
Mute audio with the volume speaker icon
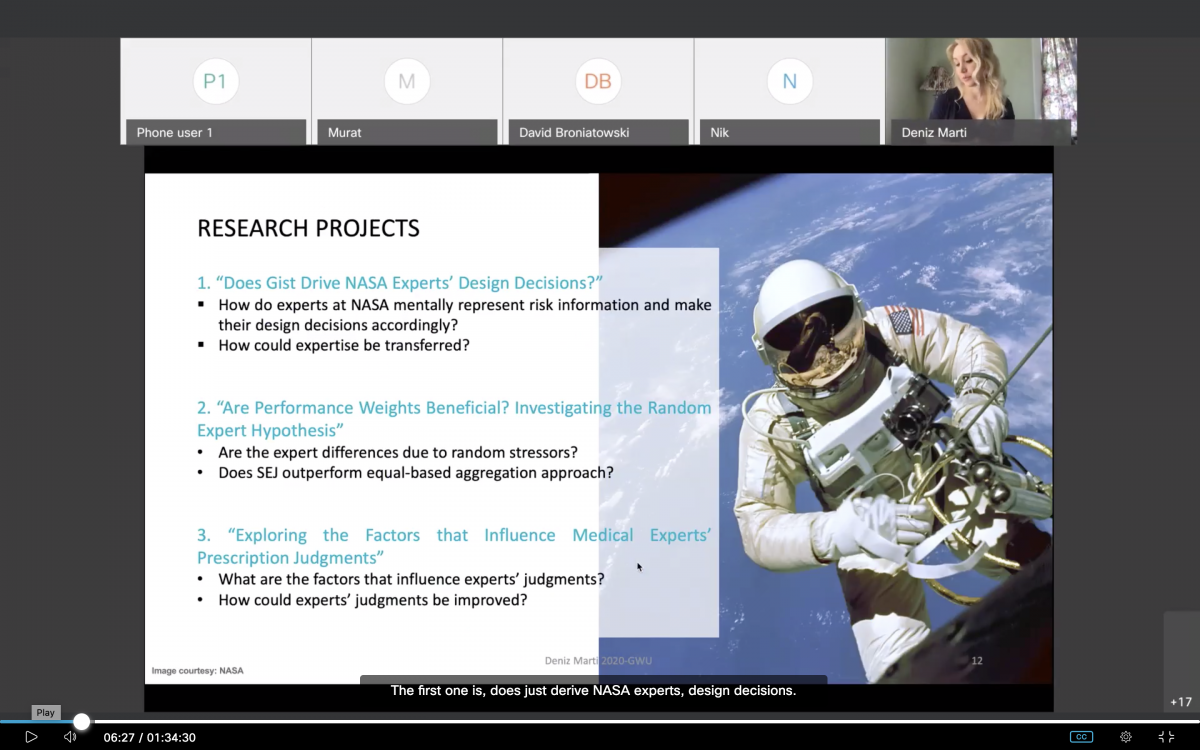point(70,737)
